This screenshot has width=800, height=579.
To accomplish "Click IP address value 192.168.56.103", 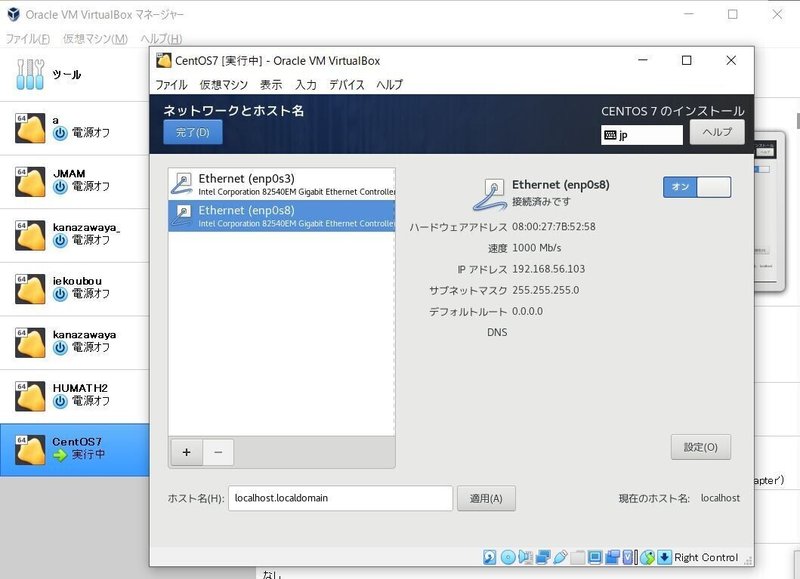I will coord(548,269).
